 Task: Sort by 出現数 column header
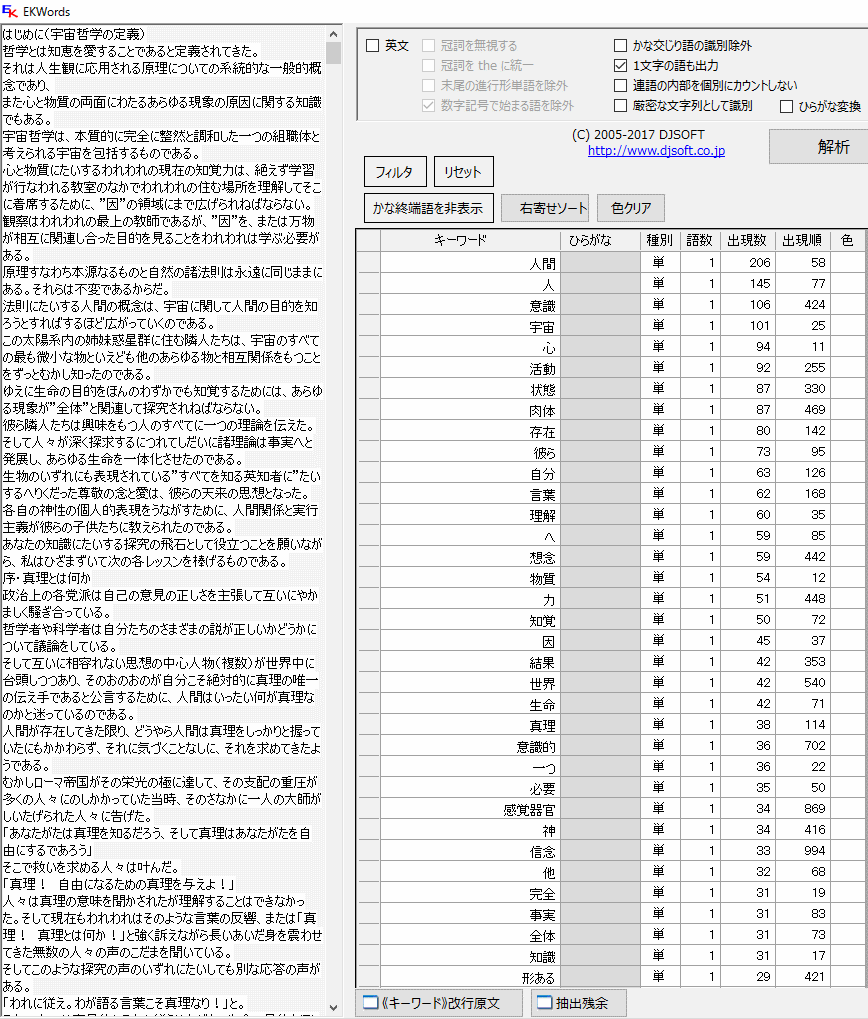(x=748, y=240)
